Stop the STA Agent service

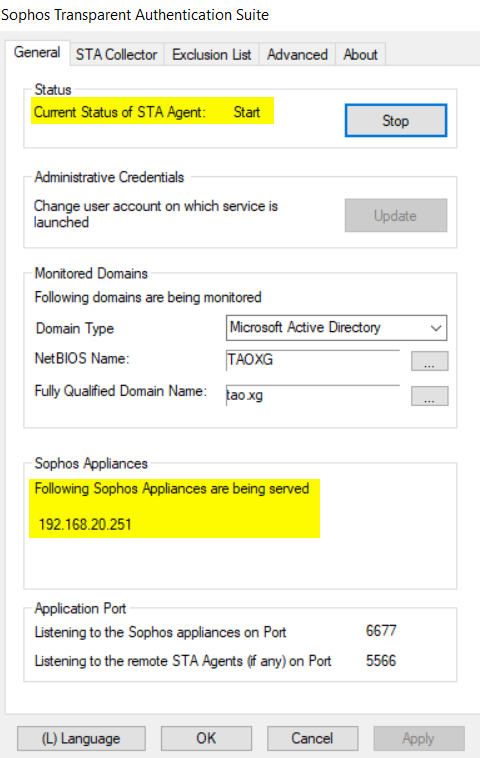point(396,120)
